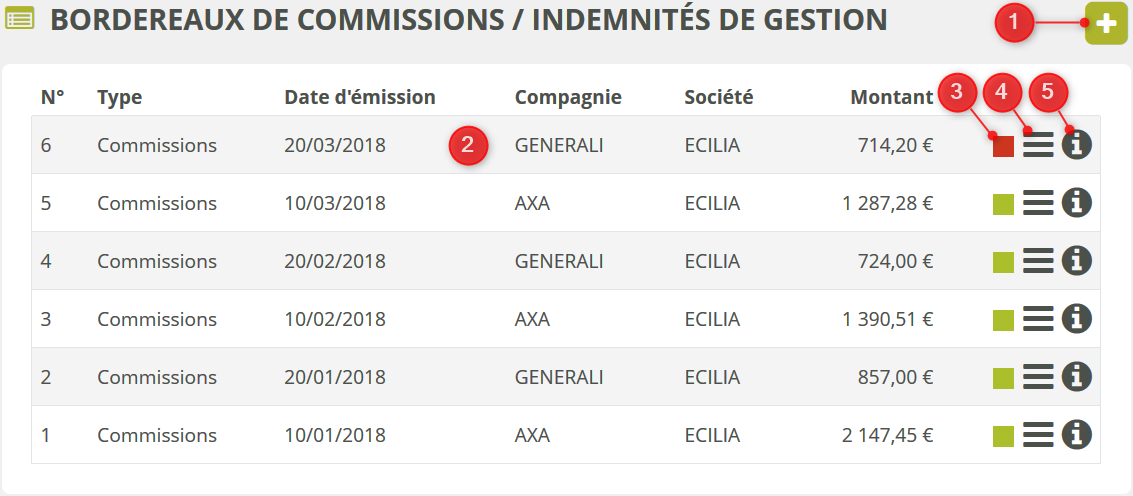Viewport: 1133px width, 496px height.
Task: Click the Date d'émission column header
Action: click(x=360, y=97)
